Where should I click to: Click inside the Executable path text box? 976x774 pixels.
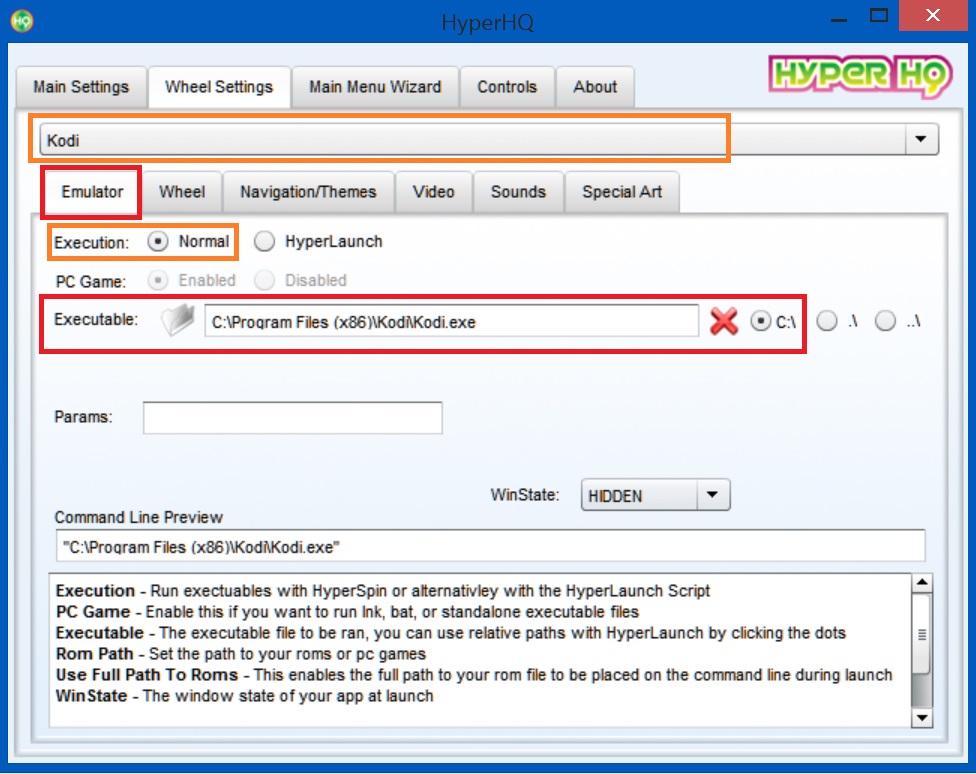point(450,322)
